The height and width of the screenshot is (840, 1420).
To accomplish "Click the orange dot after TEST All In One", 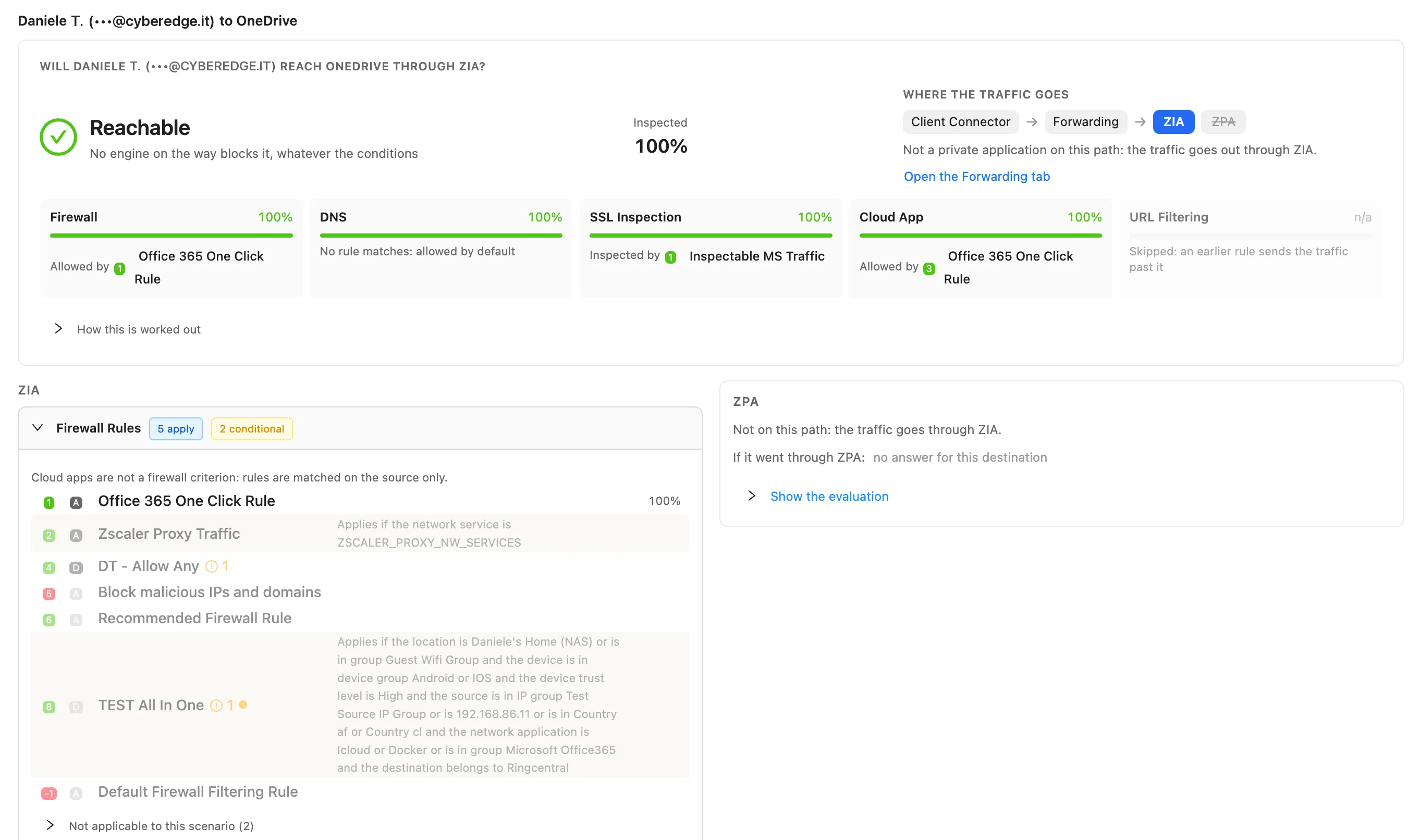I will pyautogui.click(x=243, y=705).
